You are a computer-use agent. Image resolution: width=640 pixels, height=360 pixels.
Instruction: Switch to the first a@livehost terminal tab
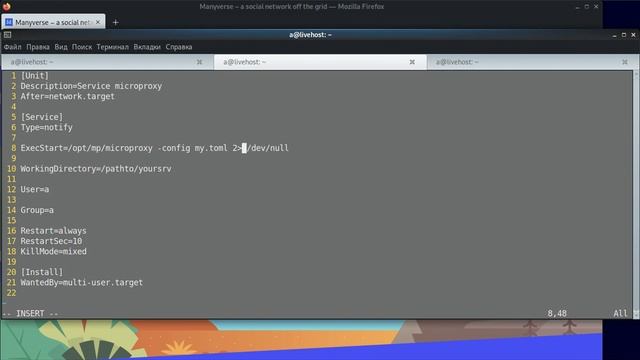coord(107,62)
